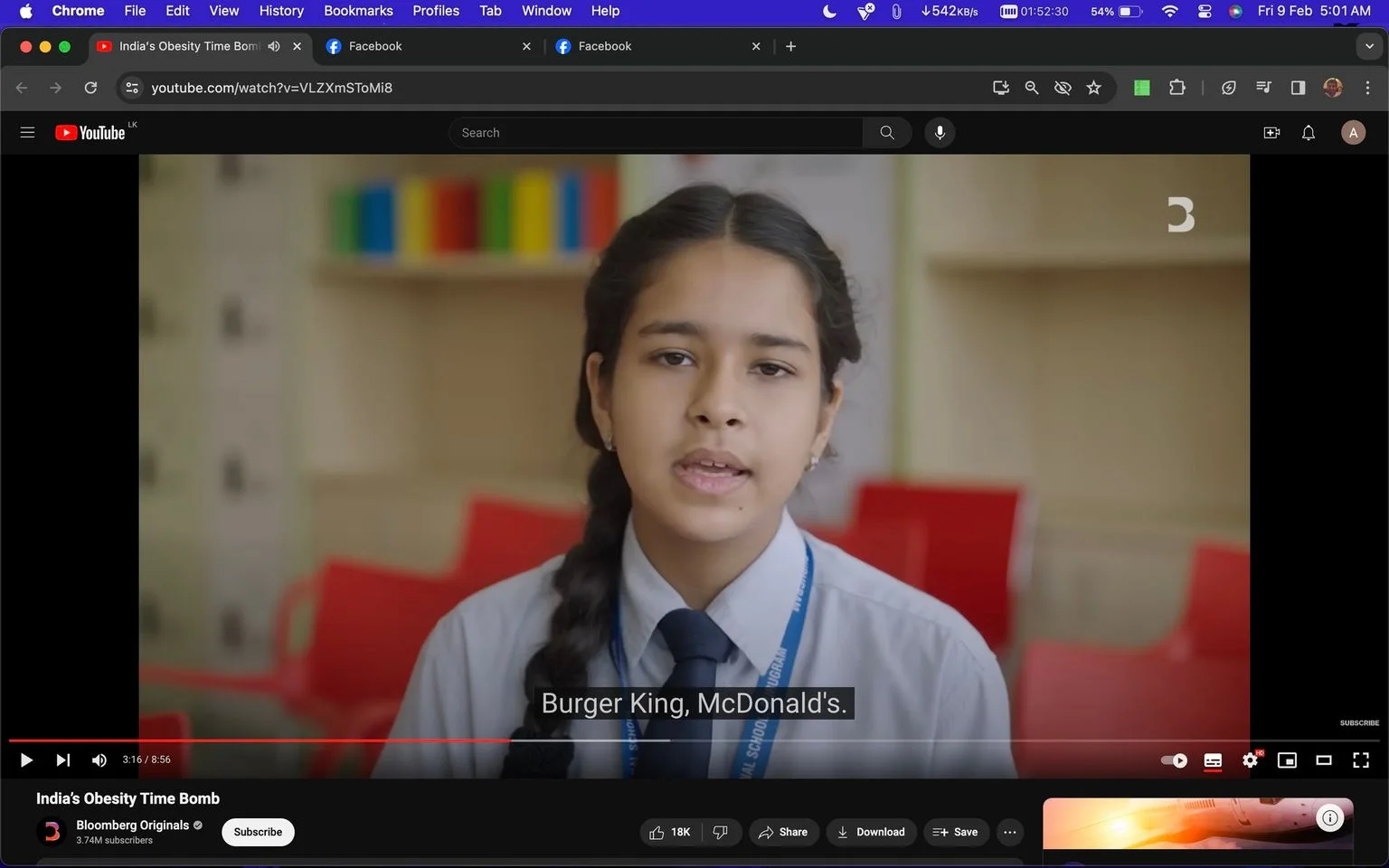Screen dimensions: 1389x868
Task: Click the Download button
Action: tap(871, 832)
